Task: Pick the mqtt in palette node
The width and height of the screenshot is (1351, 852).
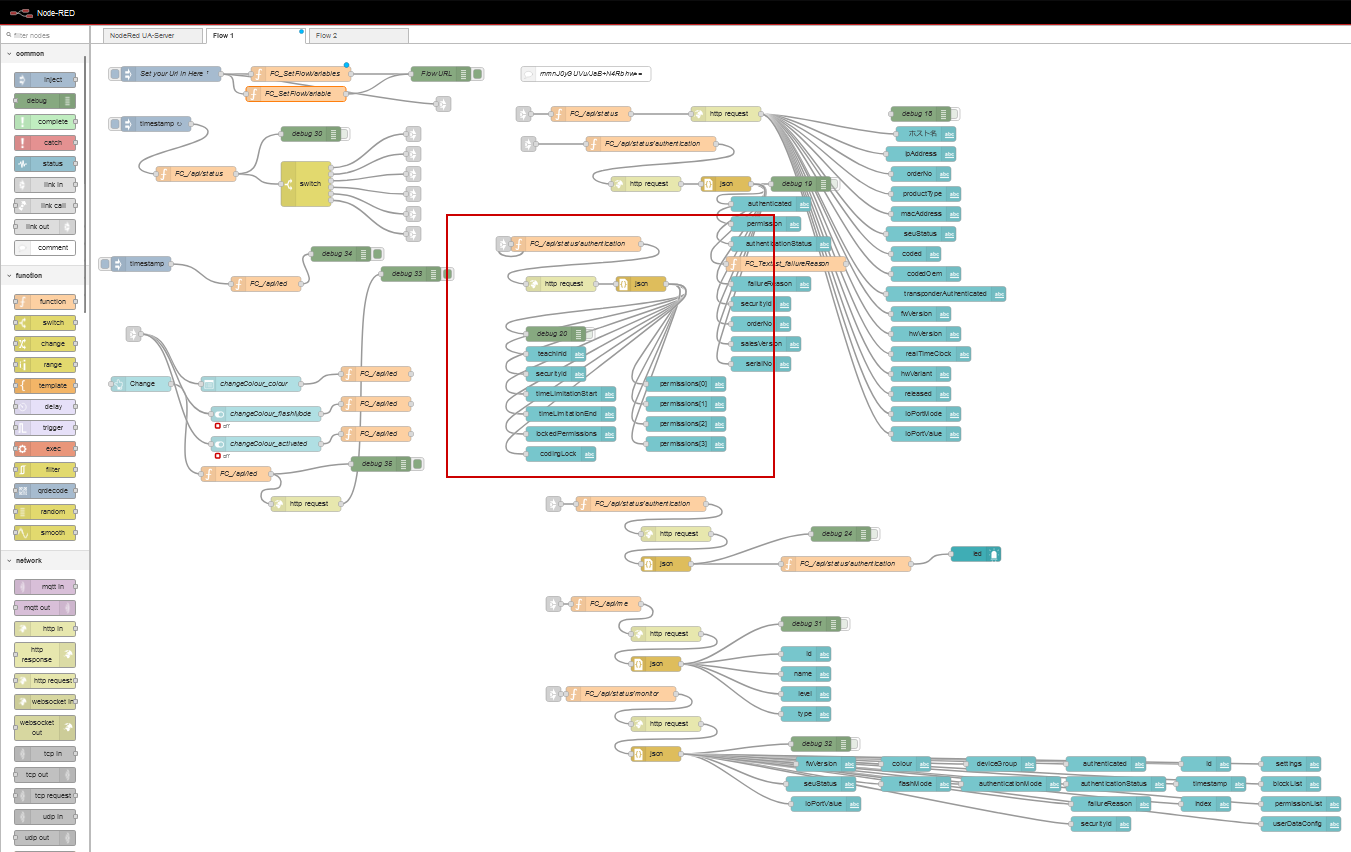Action: click(45, 587)
